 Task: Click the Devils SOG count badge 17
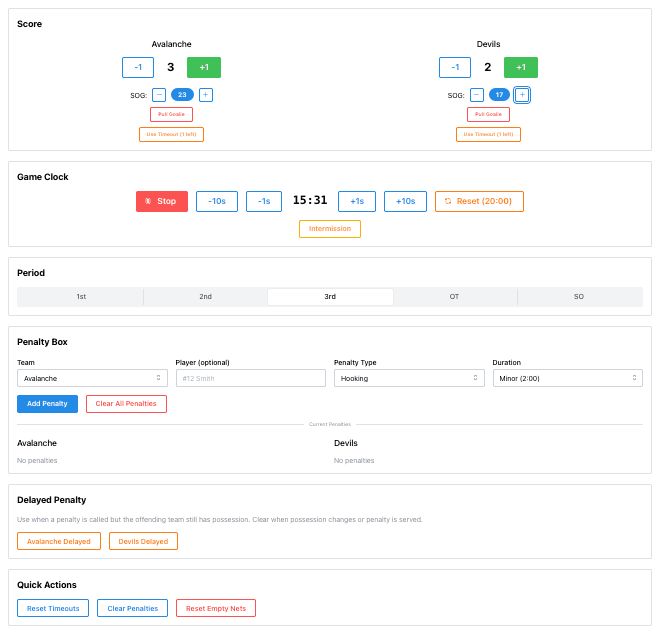point(499,95)
